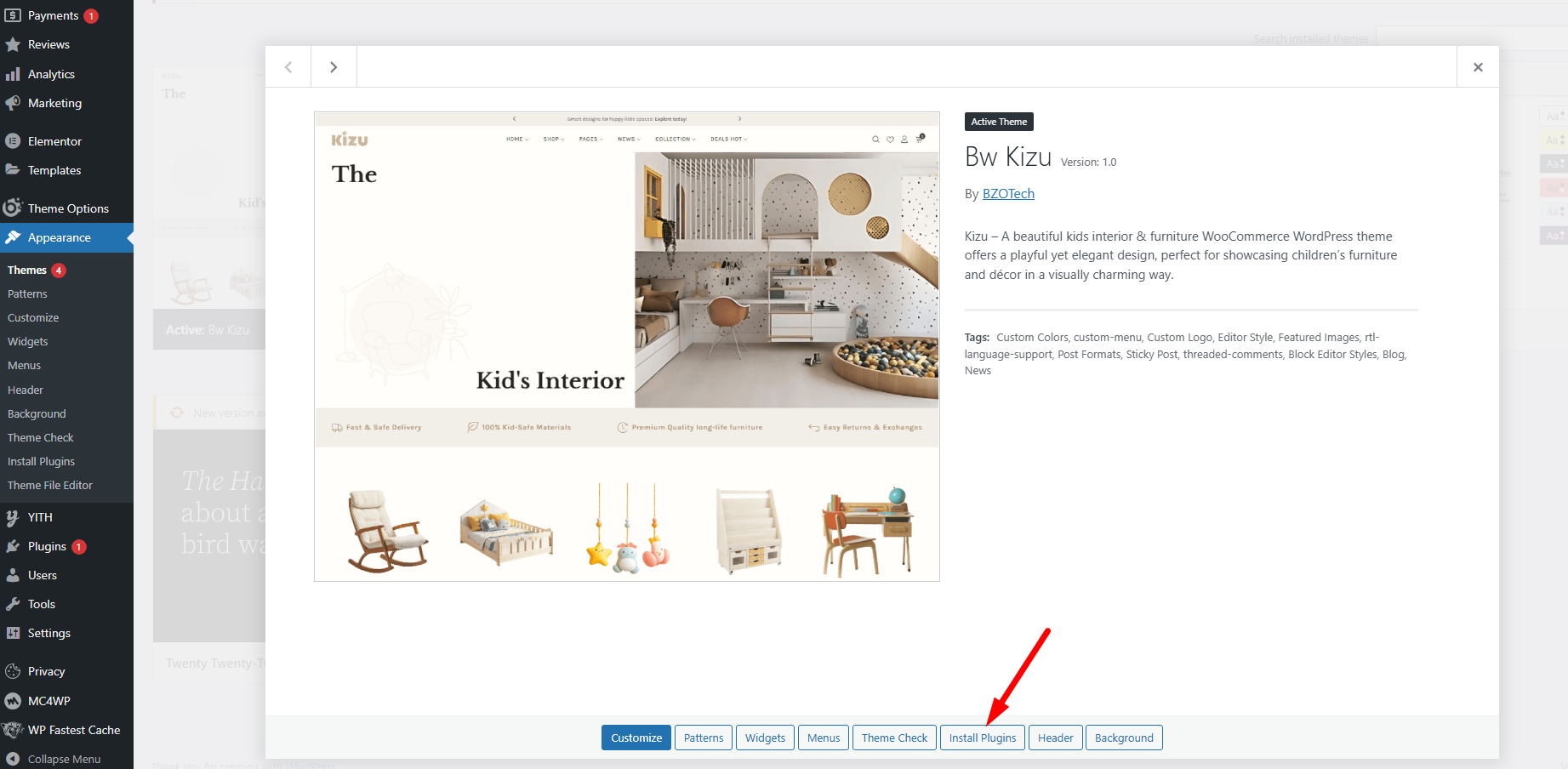Click the Payments notification badge
The height and width of the screenshot is (769, 1568).
tap(91, 16)
